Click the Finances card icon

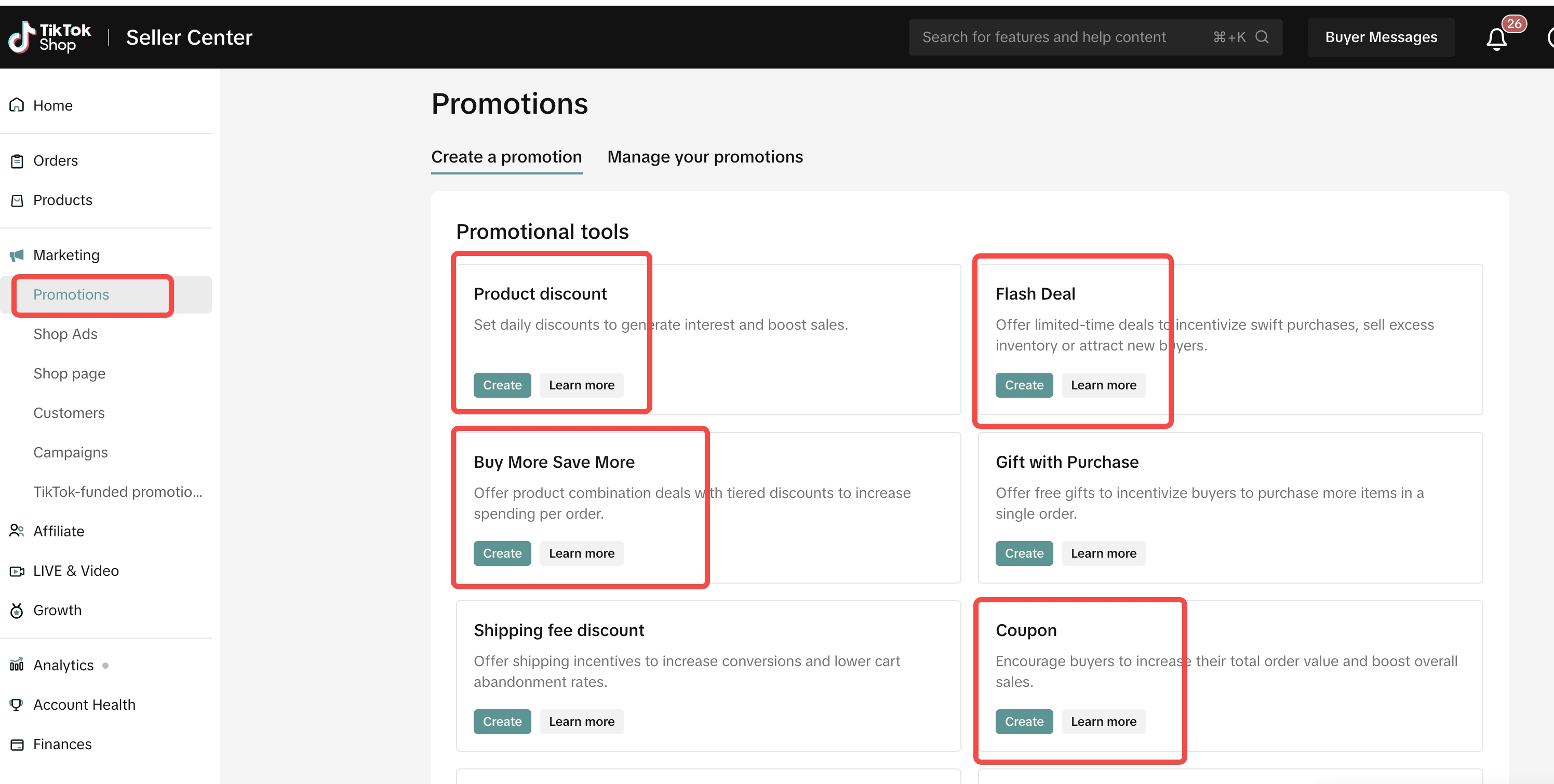[17, 744]
